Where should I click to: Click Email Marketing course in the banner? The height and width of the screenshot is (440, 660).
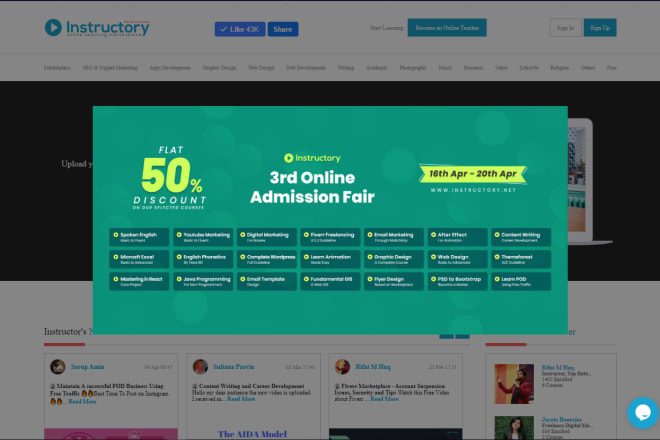tap(394, 237)
